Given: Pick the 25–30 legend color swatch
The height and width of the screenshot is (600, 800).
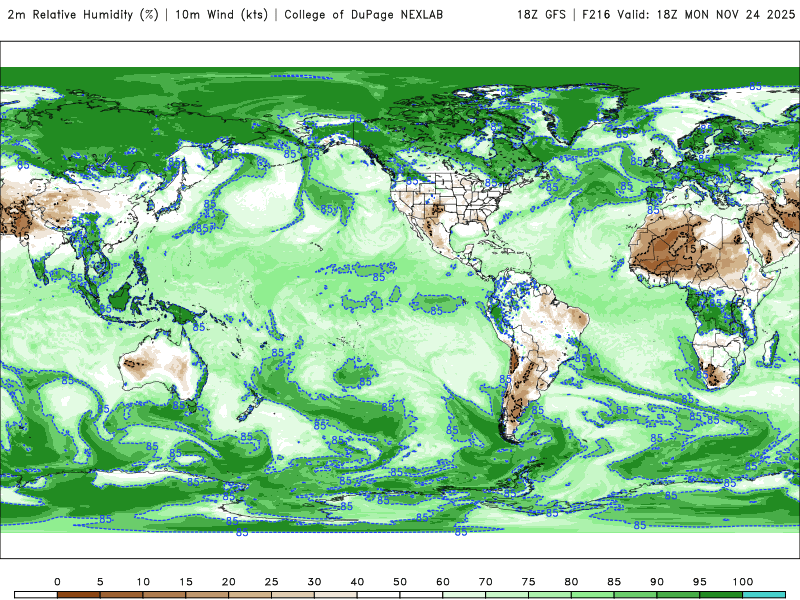Looking at the screenshot, I should tap(293, 595).
